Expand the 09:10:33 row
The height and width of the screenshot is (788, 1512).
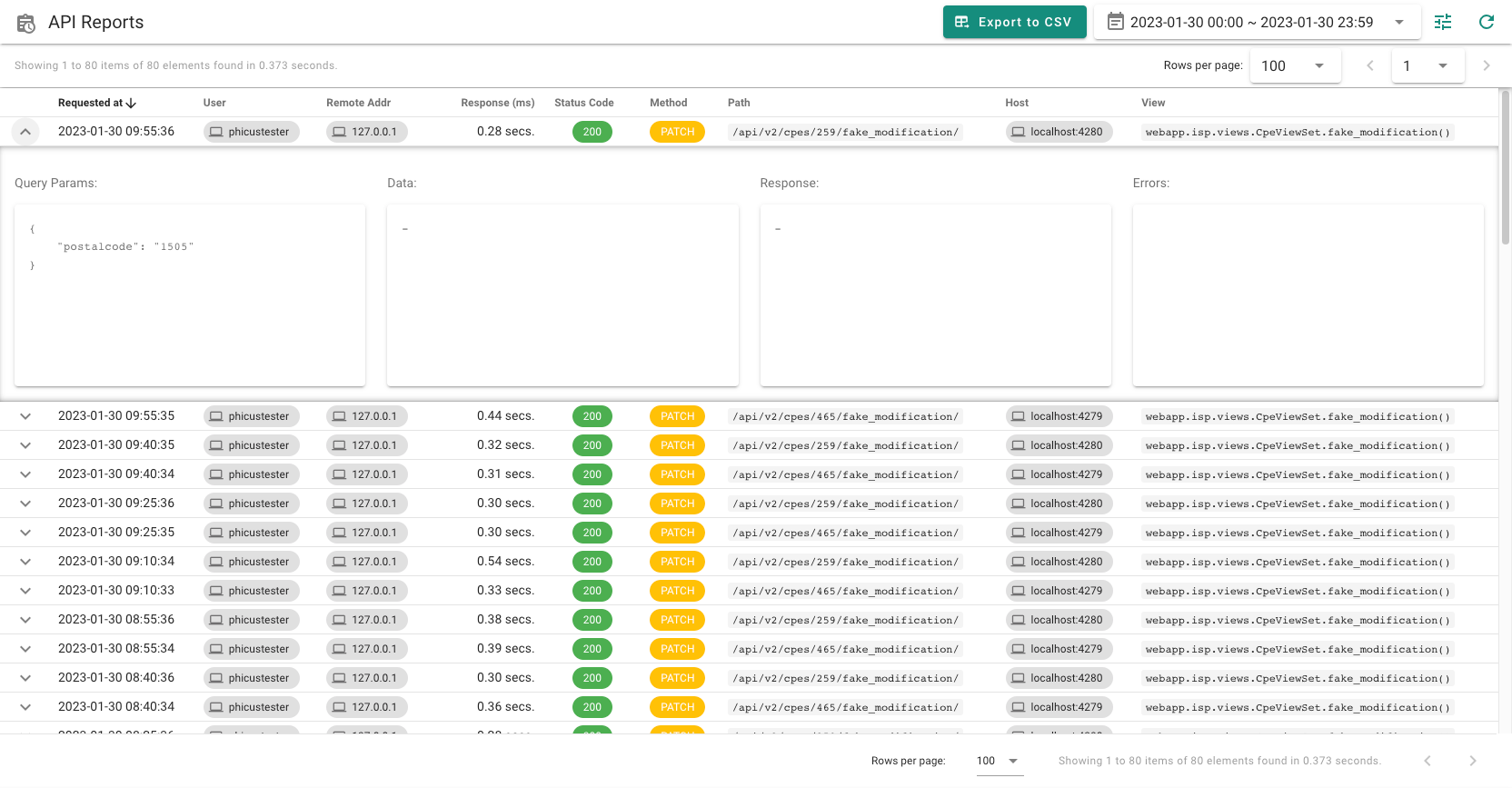click(x=25, y=591)
